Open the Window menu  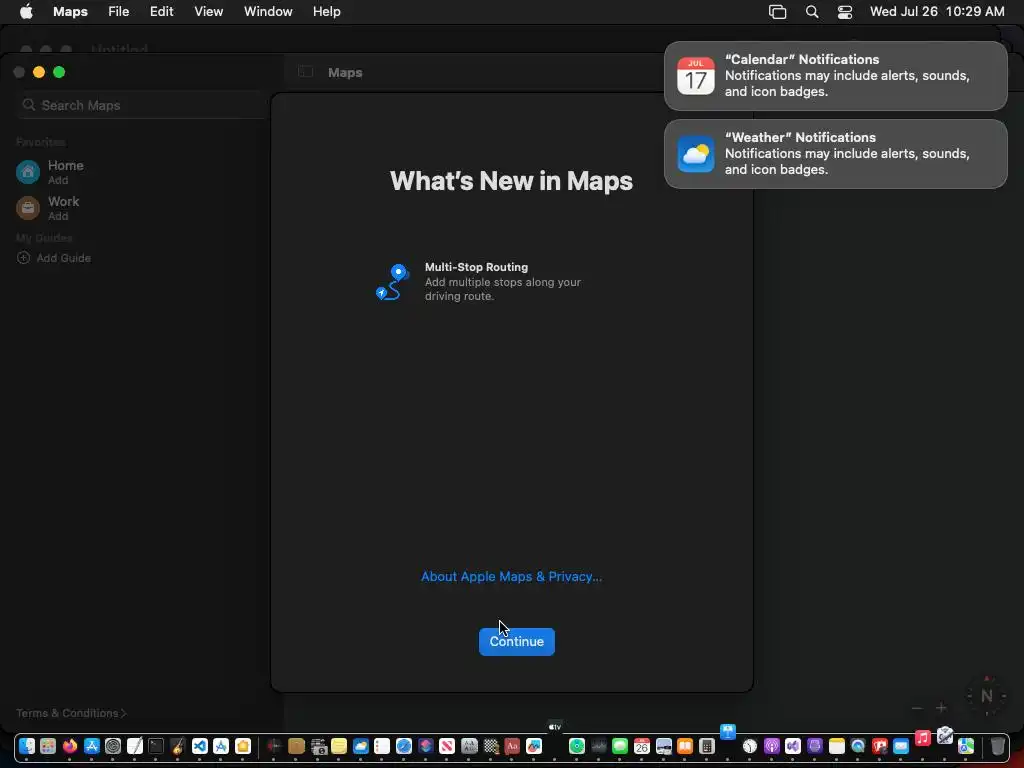point(268,12)
